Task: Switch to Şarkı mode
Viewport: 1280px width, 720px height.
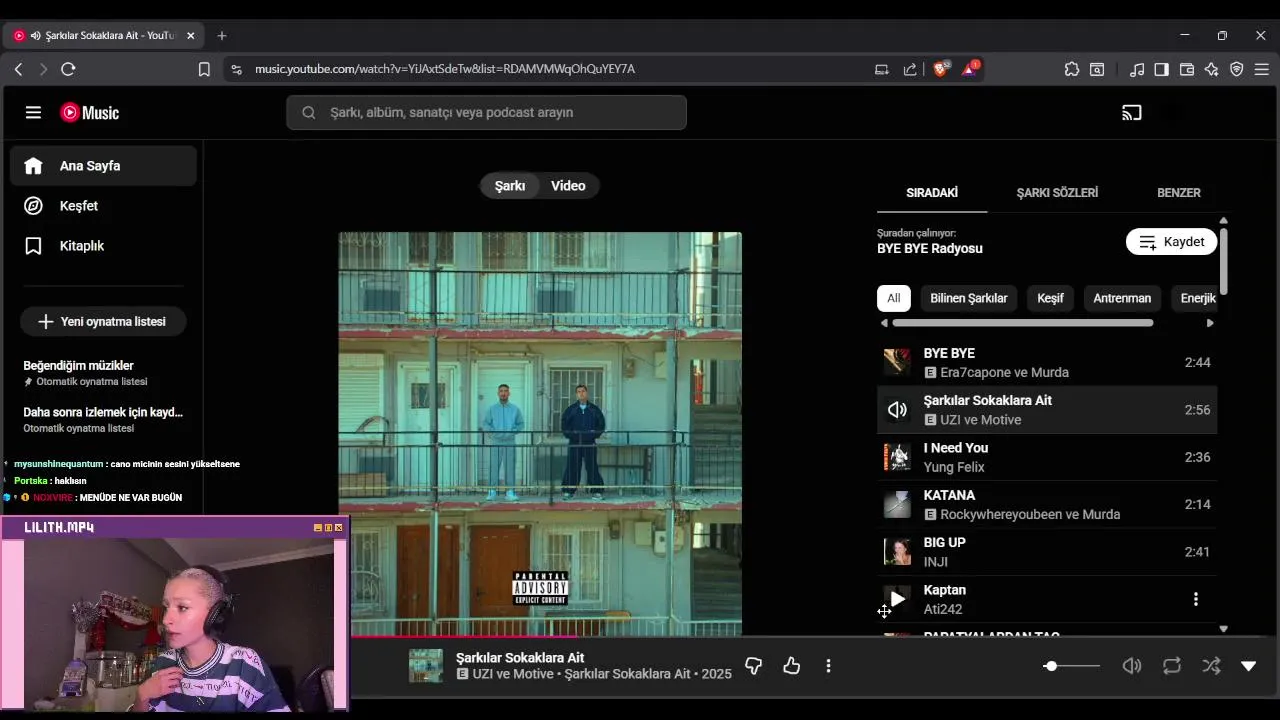Action: [x=510, y=186]
